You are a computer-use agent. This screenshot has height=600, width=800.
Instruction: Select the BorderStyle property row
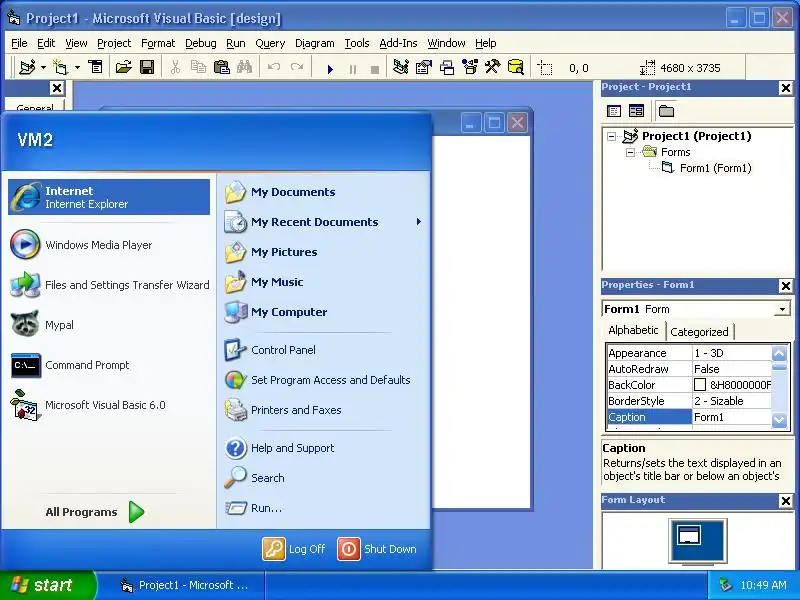tap(689, 401)
